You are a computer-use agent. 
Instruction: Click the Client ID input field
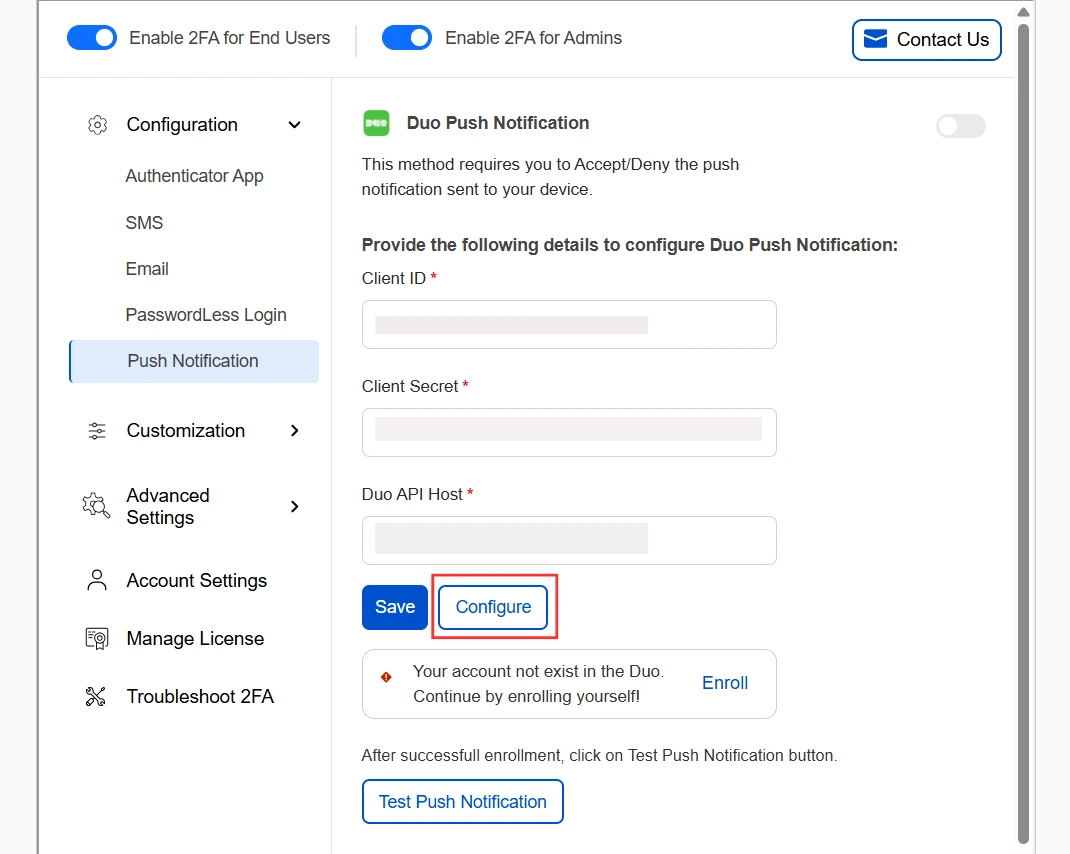[x=569, y=324]
